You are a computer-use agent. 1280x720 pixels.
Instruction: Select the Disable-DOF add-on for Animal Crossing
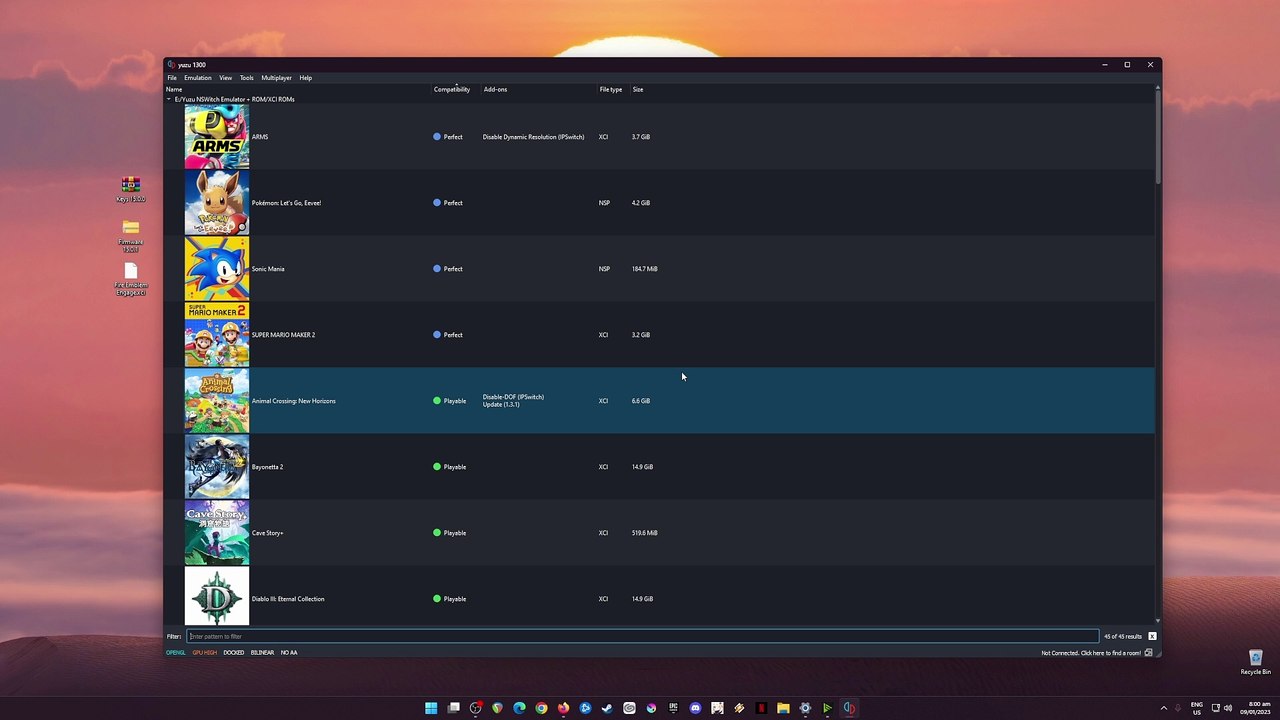513,397
